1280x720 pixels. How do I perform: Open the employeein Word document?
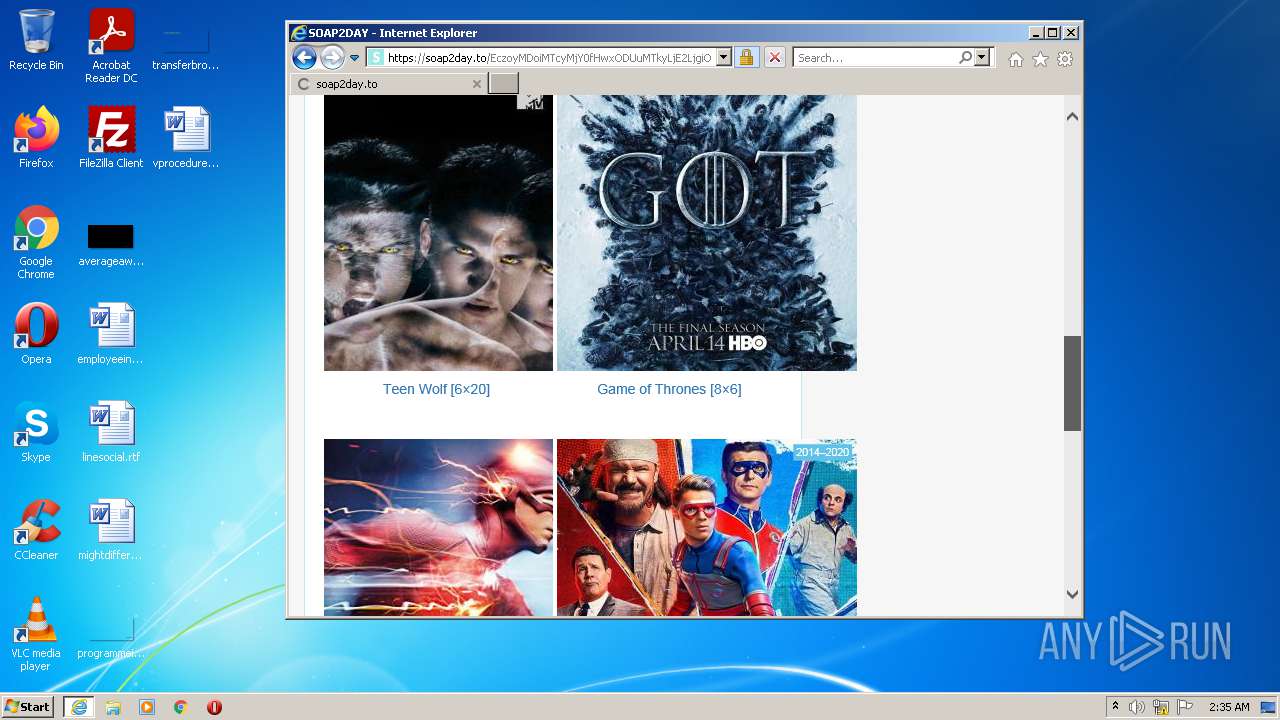point(111,334)
